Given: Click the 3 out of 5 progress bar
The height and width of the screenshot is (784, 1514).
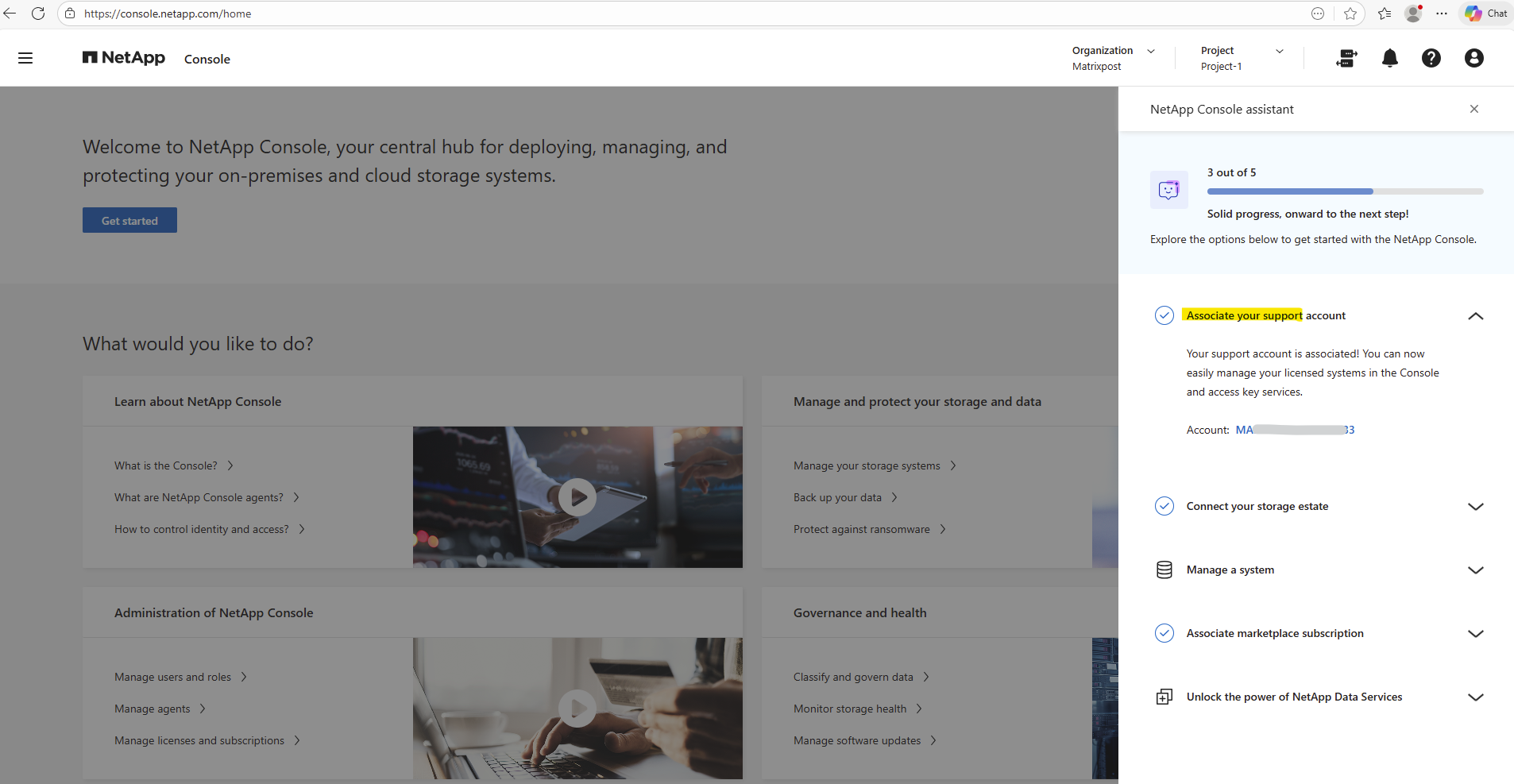Looking at the screenshot, I should [1346, 191].
